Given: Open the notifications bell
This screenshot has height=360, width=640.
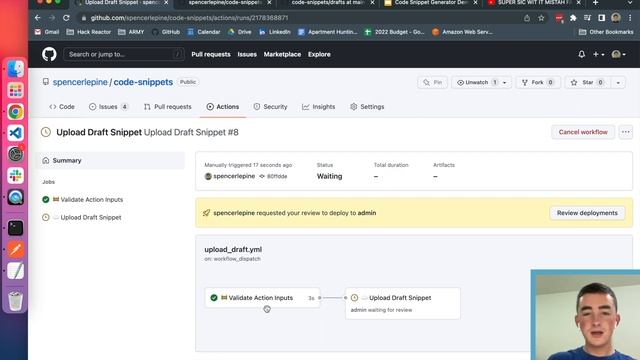Looking at the screenshot, I should coord(582,54).
